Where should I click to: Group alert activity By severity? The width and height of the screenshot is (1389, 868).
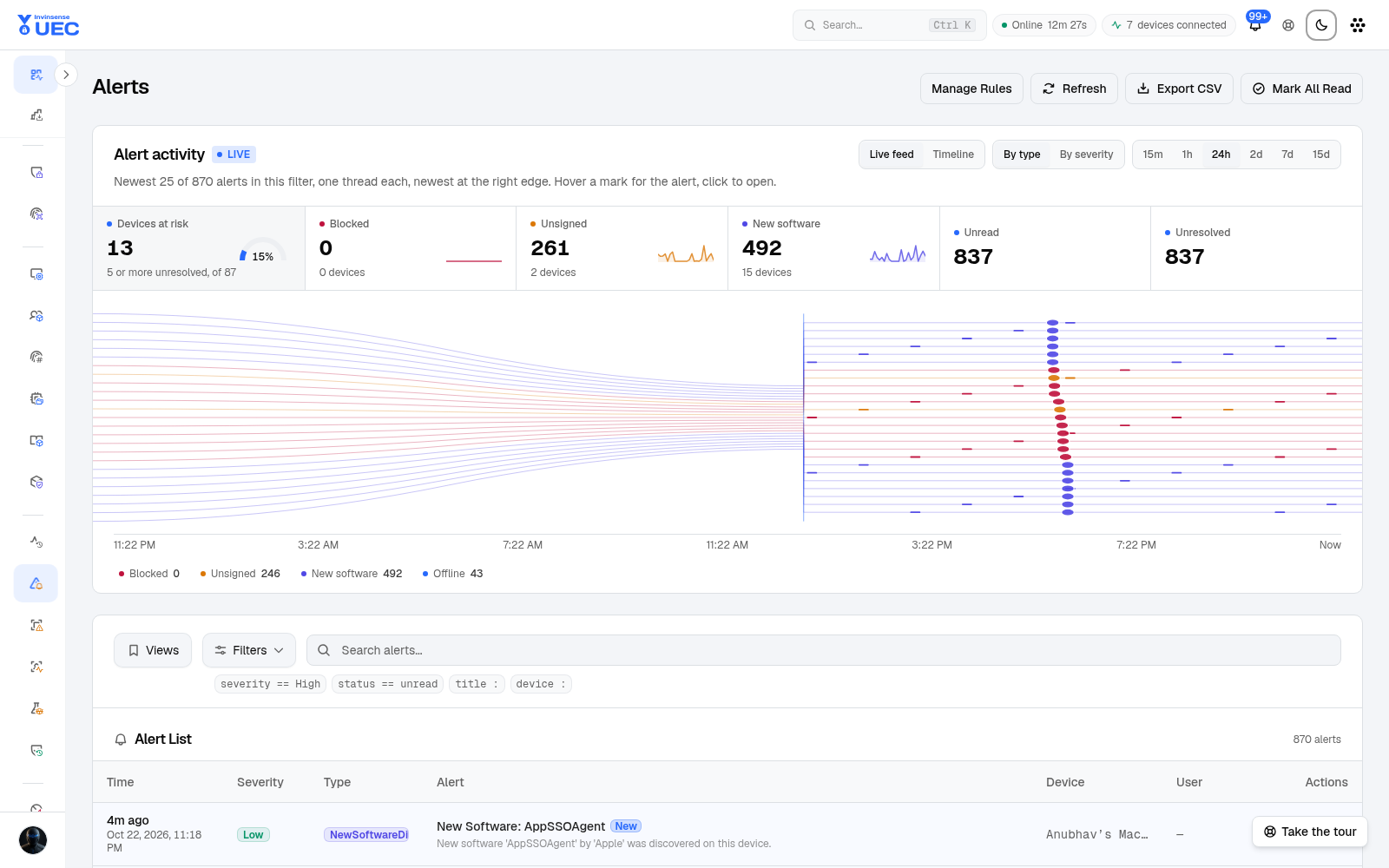[1086, 155]
